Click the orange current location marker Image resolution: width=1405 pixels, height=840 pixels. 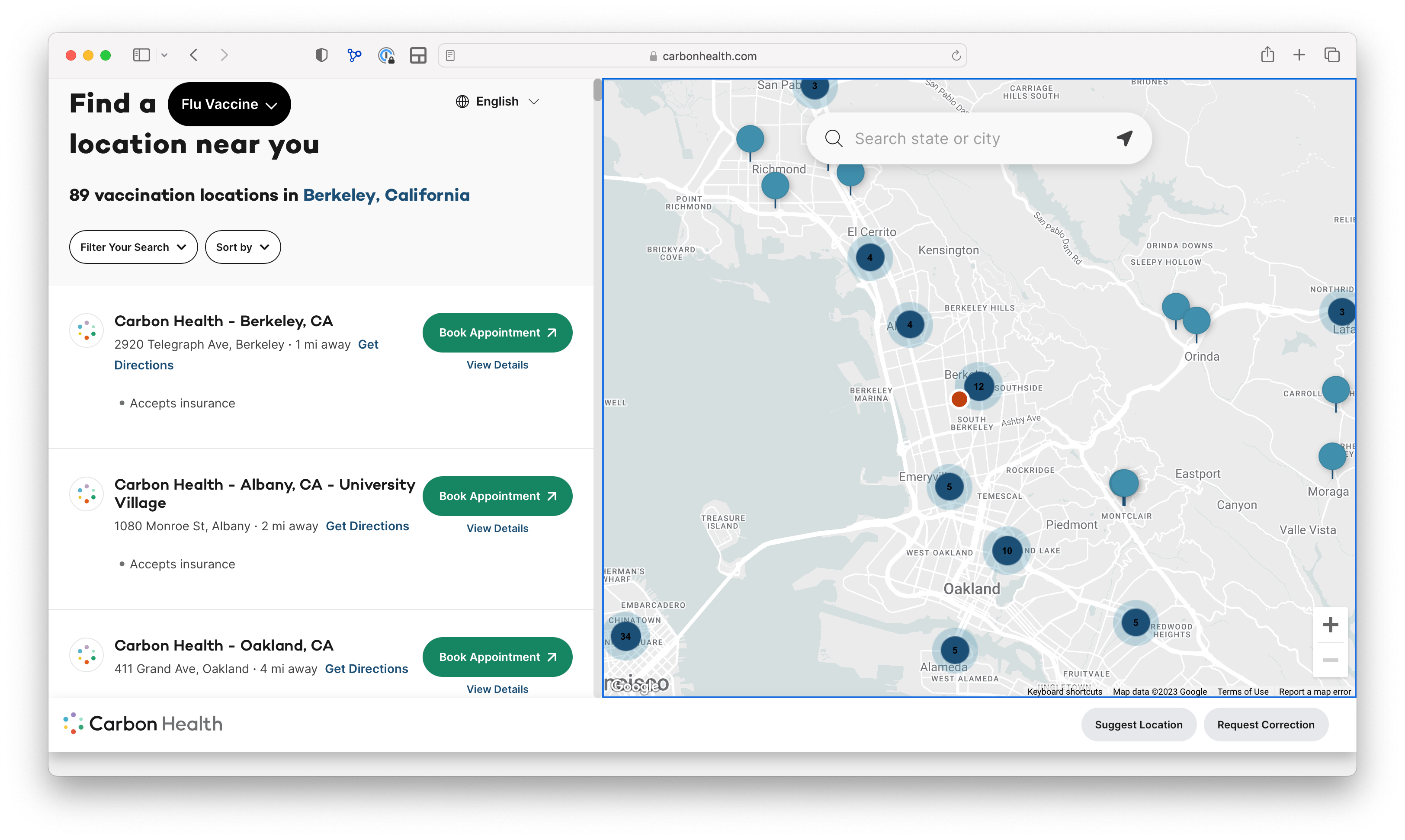959,399
